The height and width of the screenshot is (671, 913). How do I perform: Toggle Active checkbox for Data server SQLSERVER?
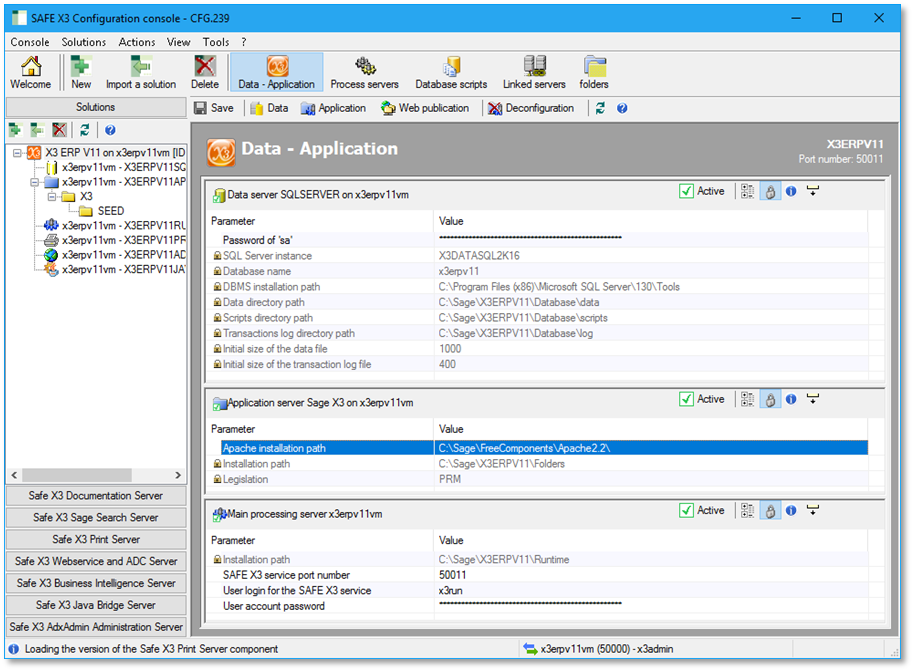click(686, 191)
